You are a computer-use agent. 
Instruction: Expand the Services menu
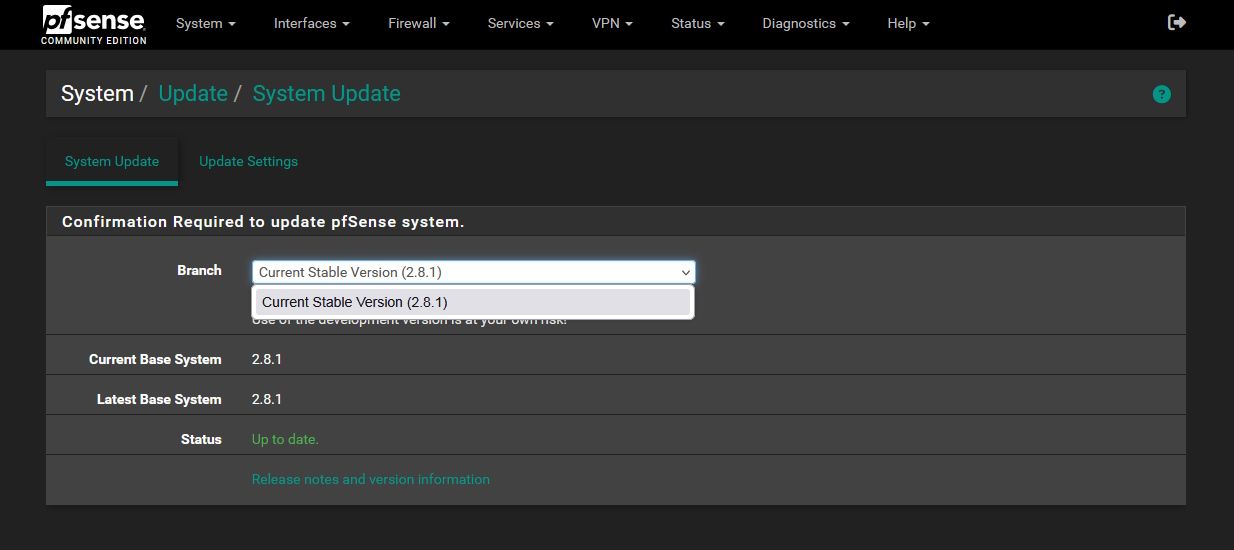(520, 23)
